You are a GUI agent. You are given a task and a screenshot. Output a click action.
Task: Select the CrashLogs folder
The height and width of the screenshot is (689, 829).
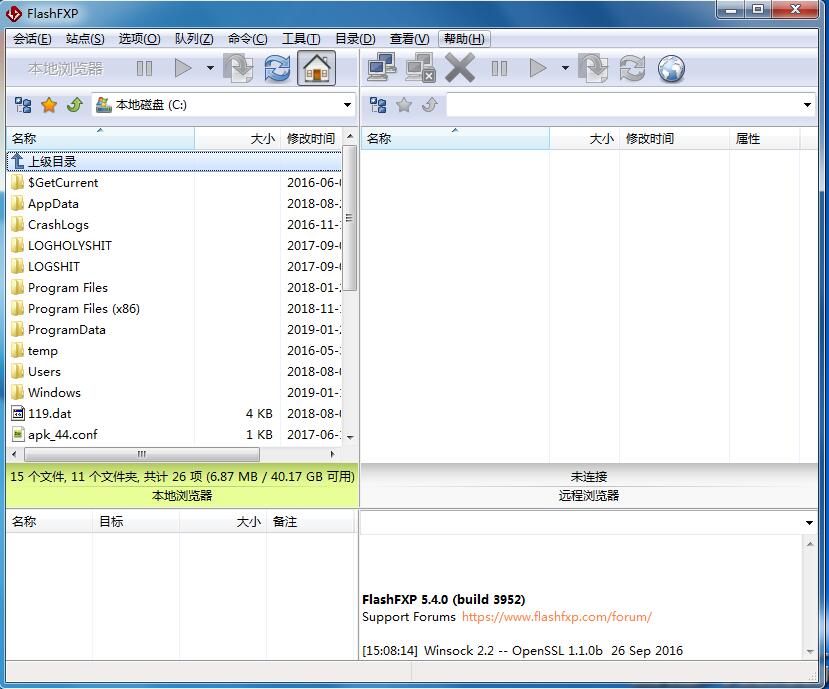[58, 225]
